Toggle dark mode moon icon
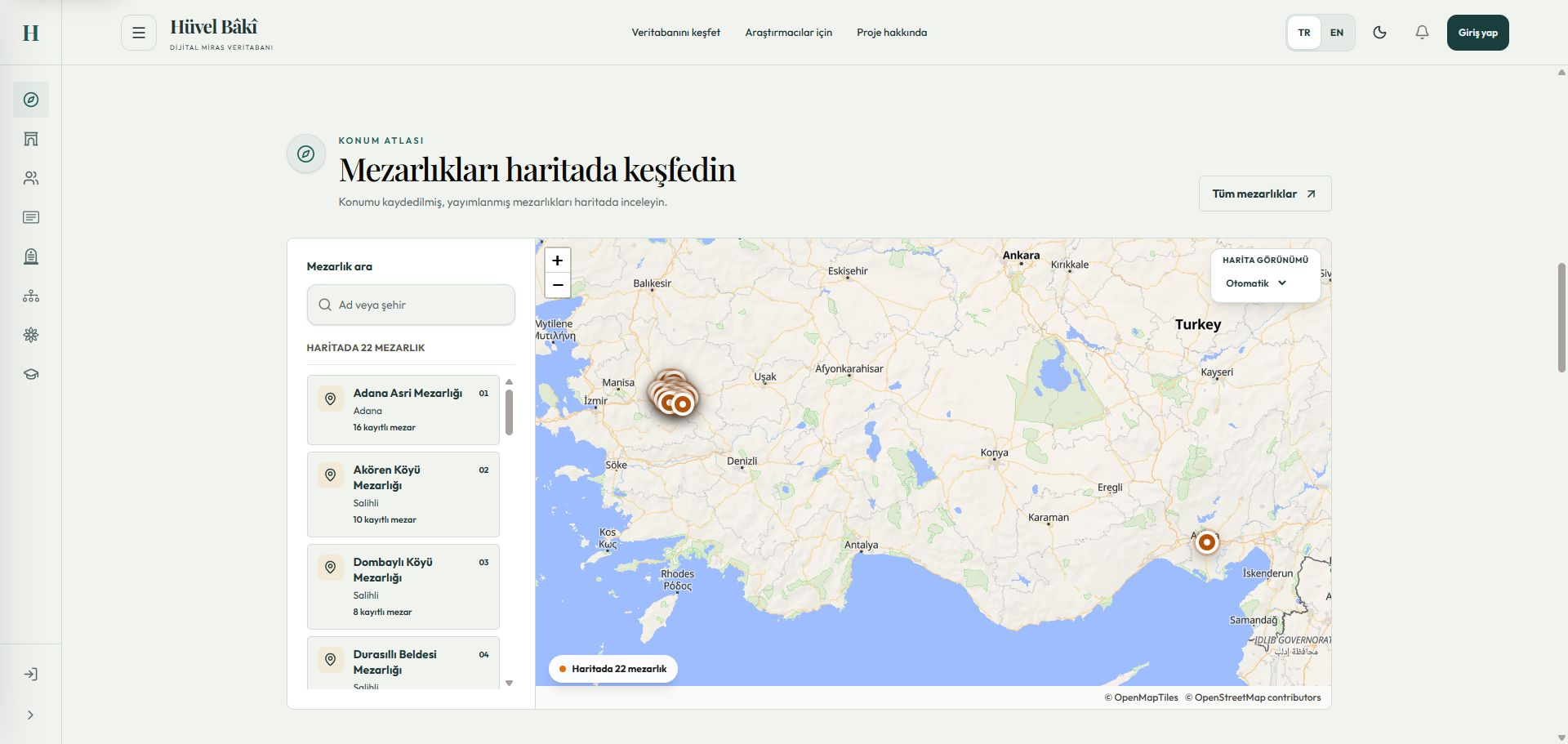The height and width of the screenshot is (744, 1568). point(1379,33)
